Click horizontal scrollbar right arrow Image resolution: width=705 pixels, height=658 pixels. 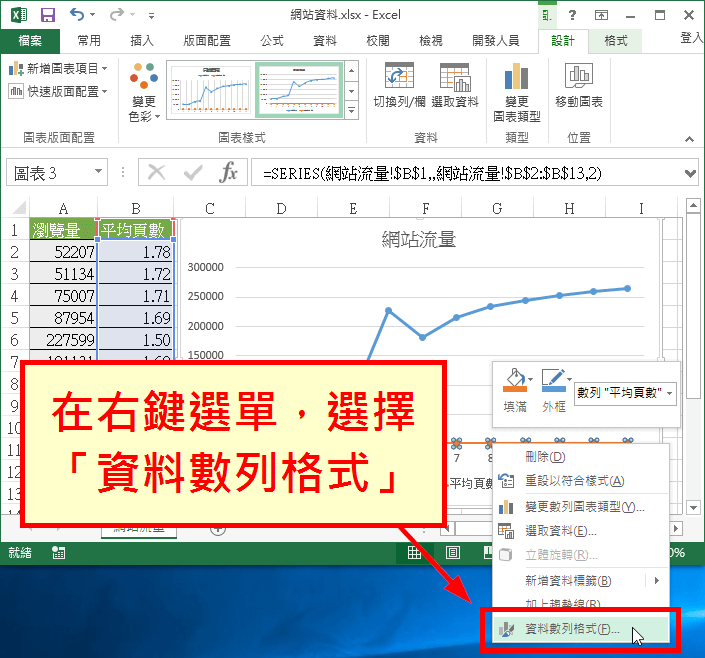(x=675, y=528)
